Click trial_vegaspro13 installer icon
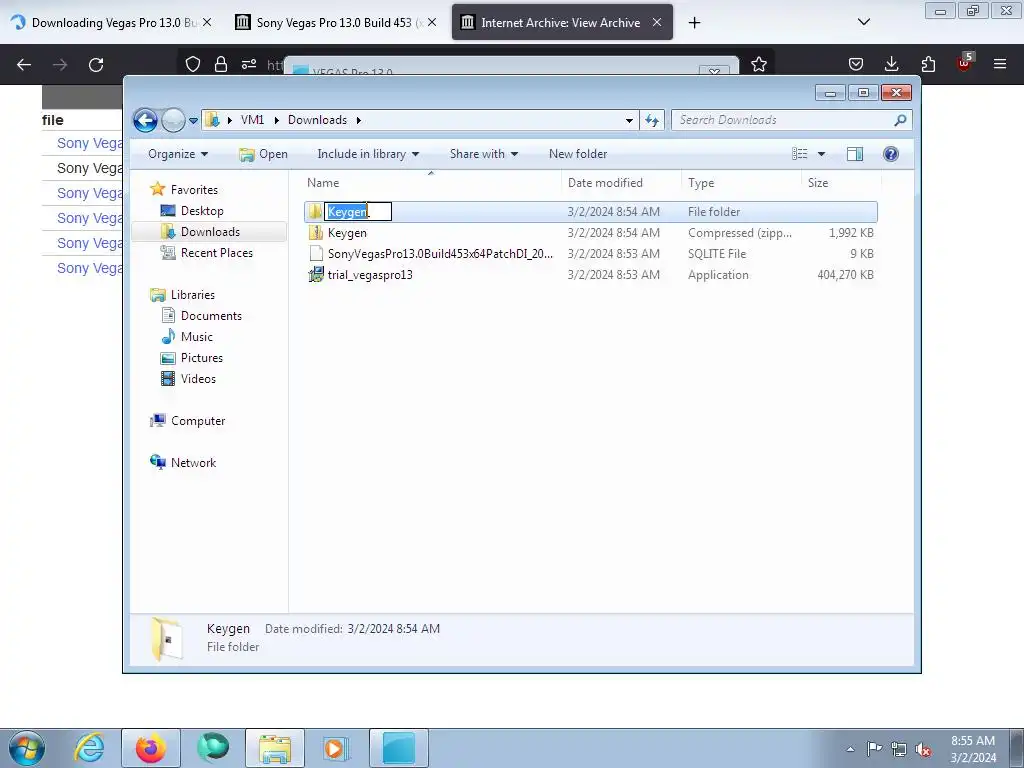 [315, 274]
